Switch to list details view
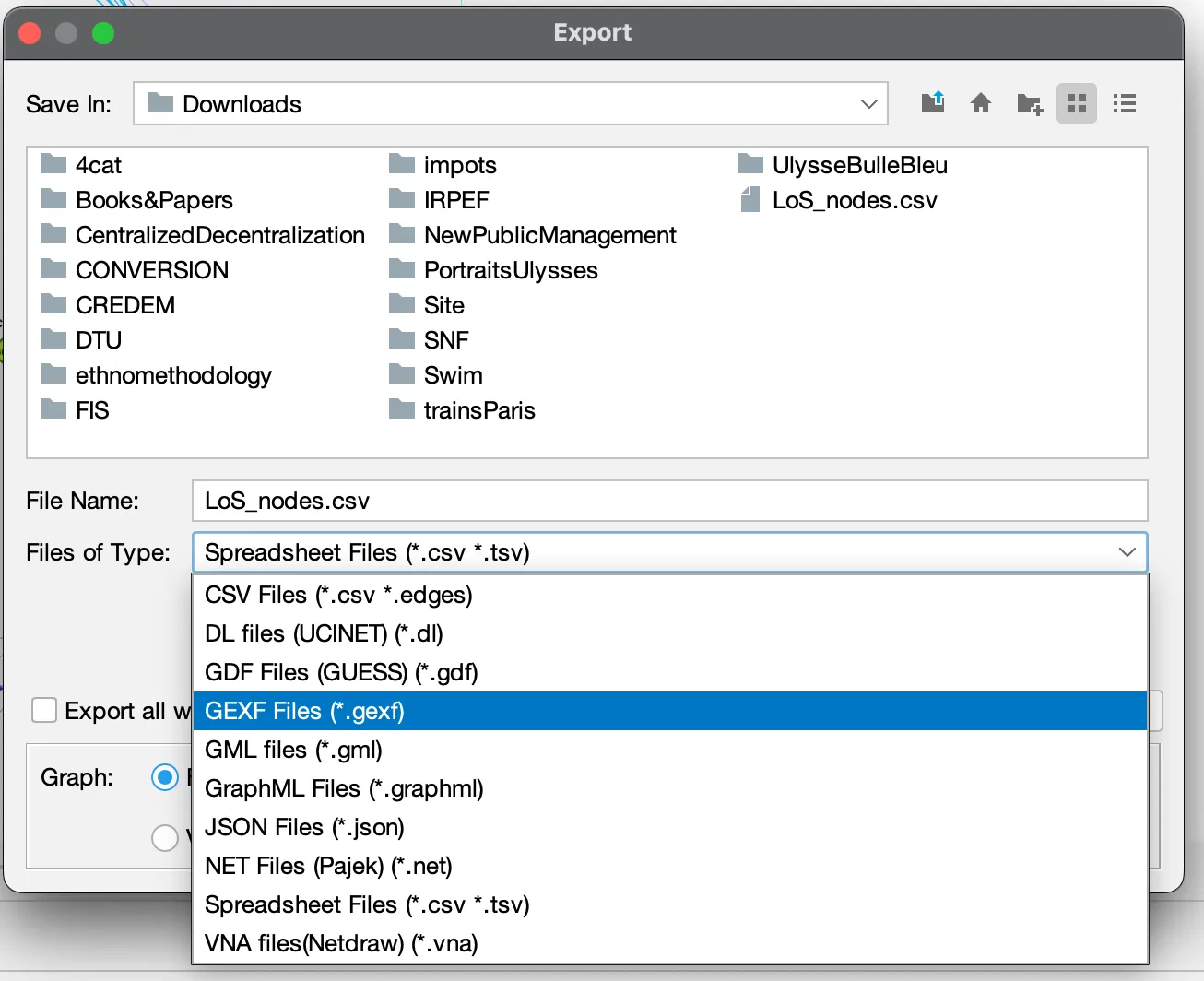Screen dimensions: 1204x981 coord(1124,103)
